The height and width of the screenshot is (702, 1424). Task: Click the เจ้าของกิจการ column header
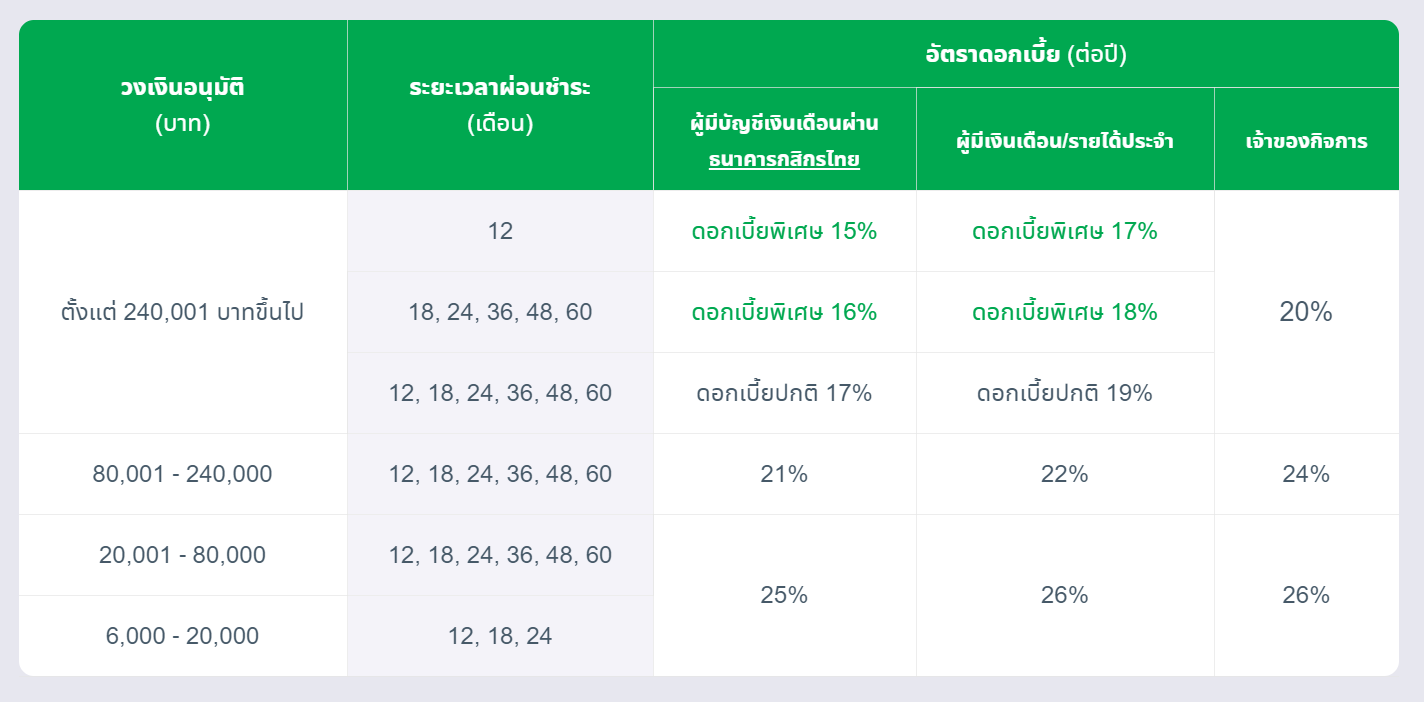coord(1306,141)
